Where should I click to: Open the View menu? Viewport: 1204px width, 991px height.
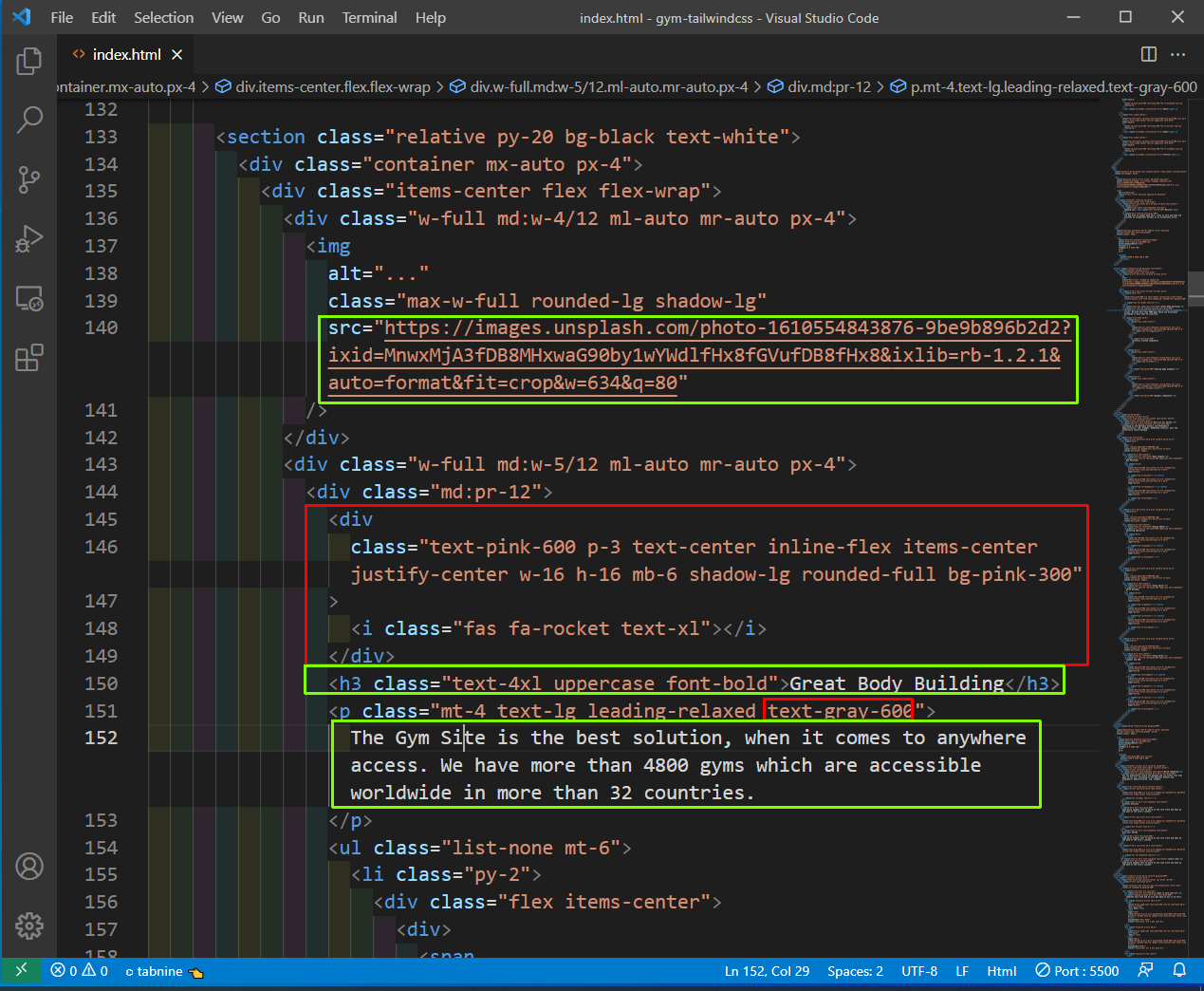point(228,17)
